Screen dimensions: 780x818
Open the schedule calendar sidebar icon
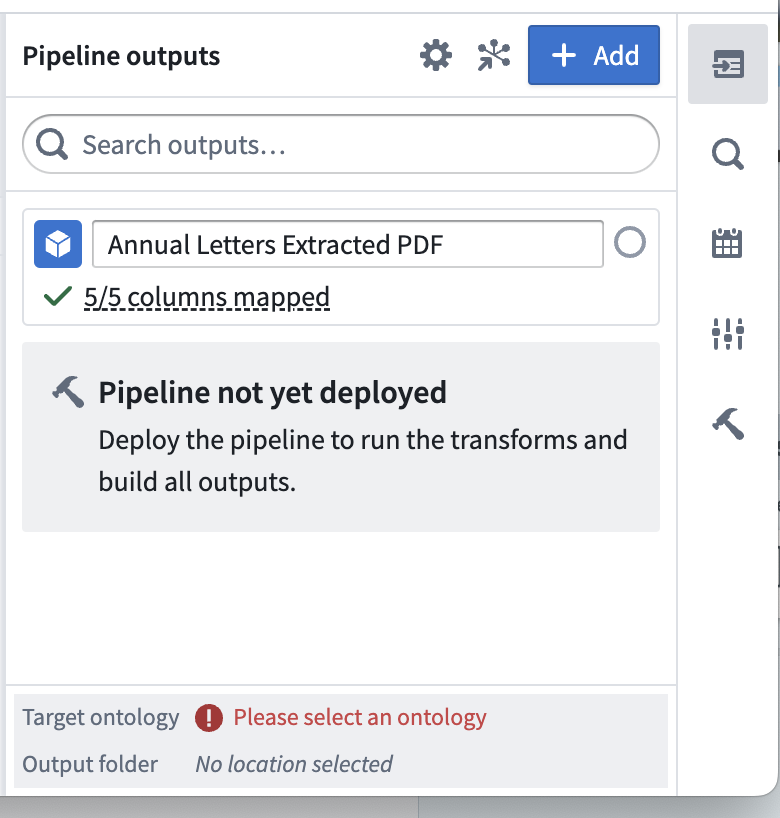727,243
